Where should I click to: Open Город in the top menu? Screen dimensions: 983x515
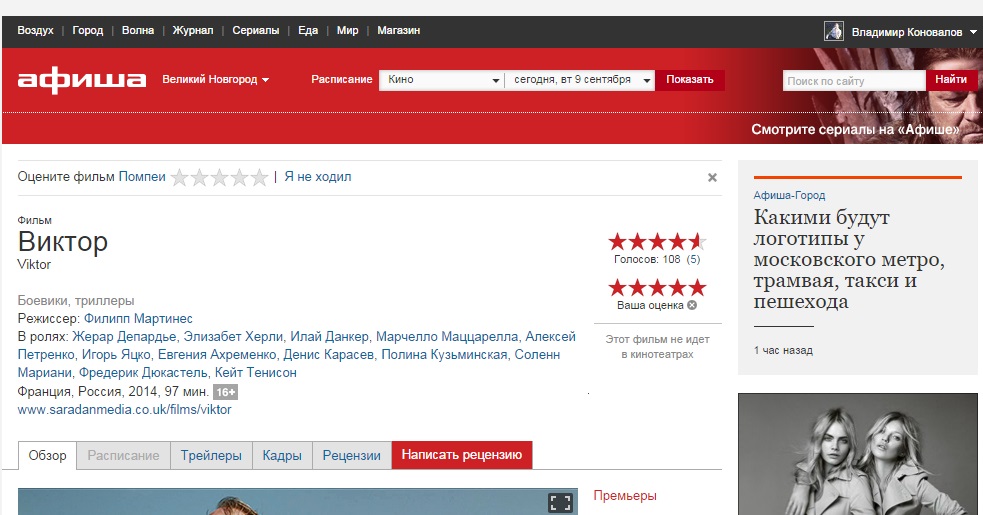coord(88,30)
